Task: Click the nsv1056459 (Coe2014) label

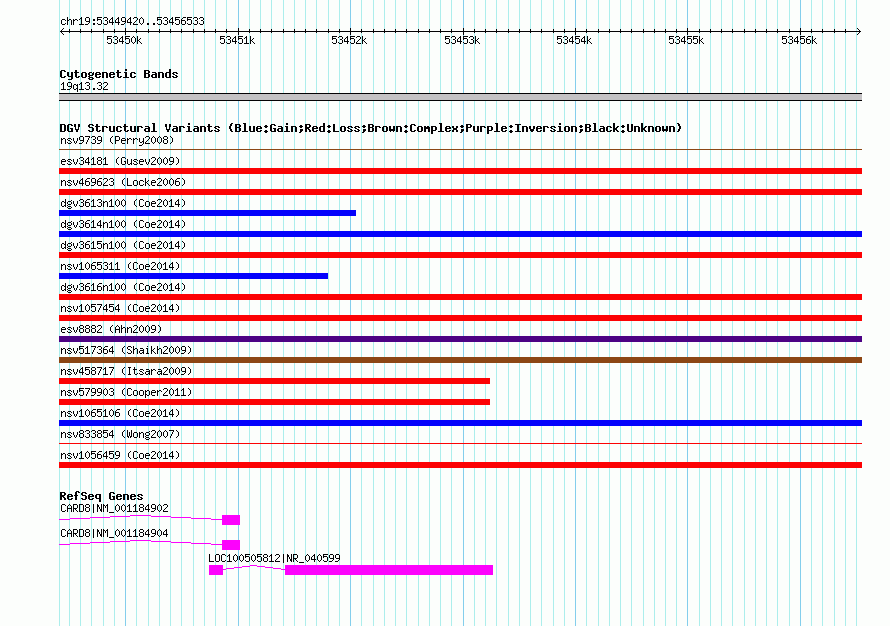Action: point(120,455)
